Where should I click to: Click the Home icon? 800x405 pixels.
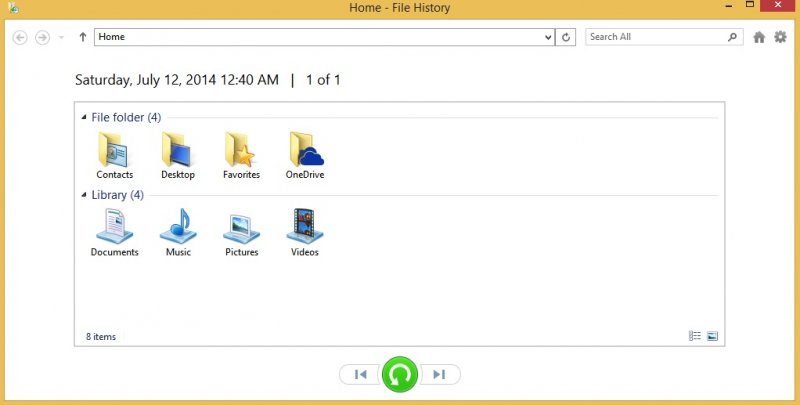(x=759, y=37)
